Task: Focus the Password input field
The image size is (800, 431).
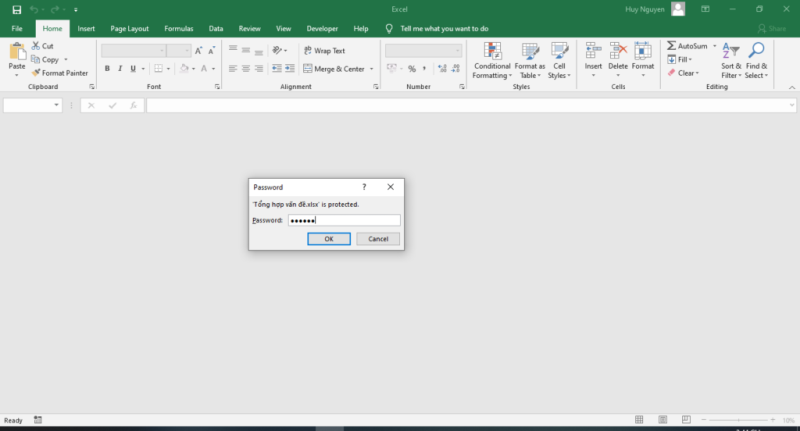Action: click(x=344, y=220)
